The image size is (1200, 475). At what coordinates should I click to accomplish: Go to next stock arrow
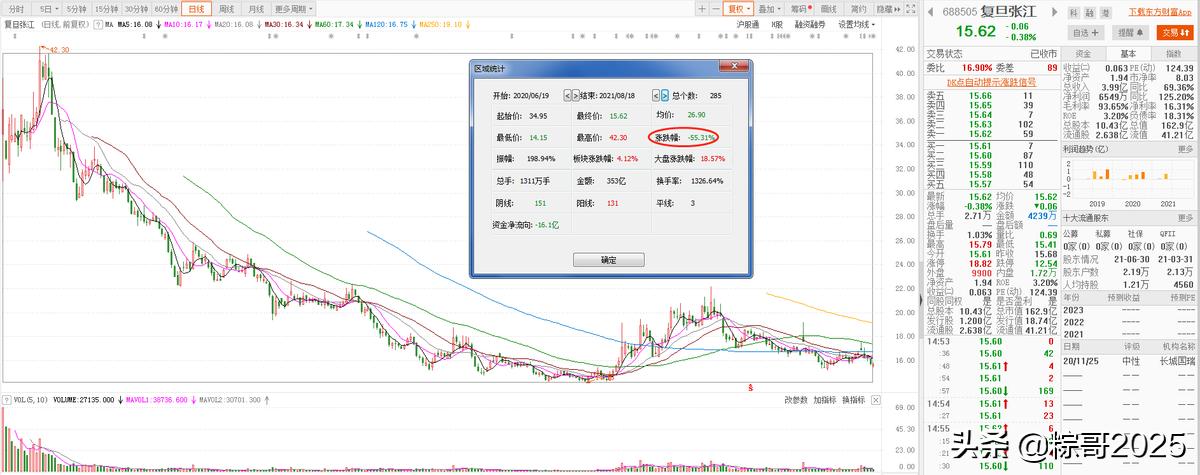click(1055, 11)
